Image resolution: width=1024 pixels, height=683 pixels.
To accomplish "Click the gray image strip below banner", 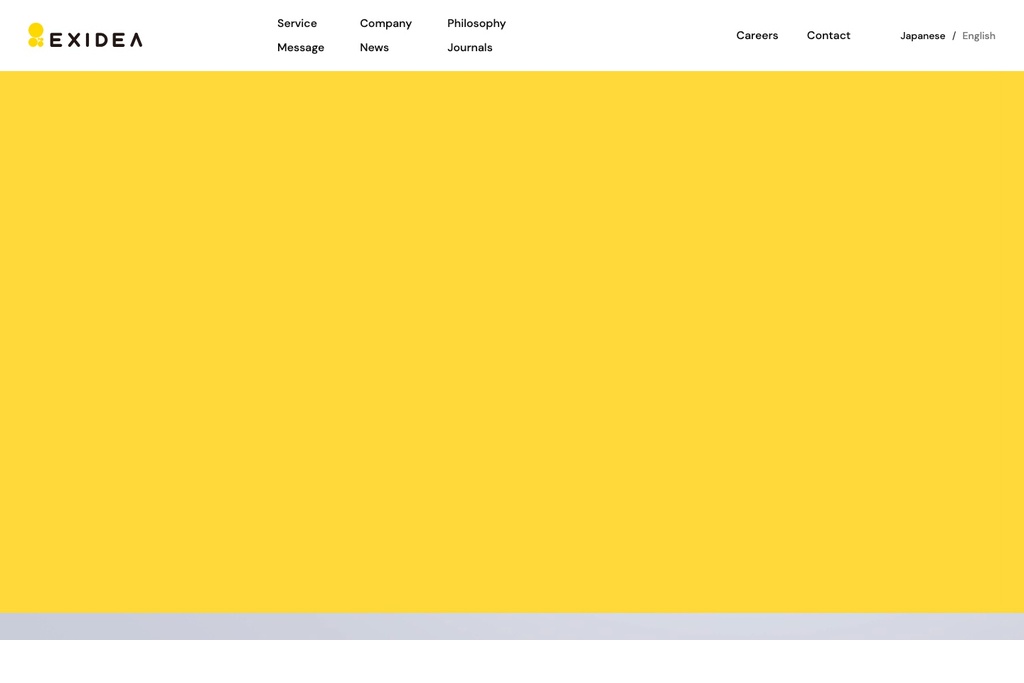I will click(x=512, y=626).
